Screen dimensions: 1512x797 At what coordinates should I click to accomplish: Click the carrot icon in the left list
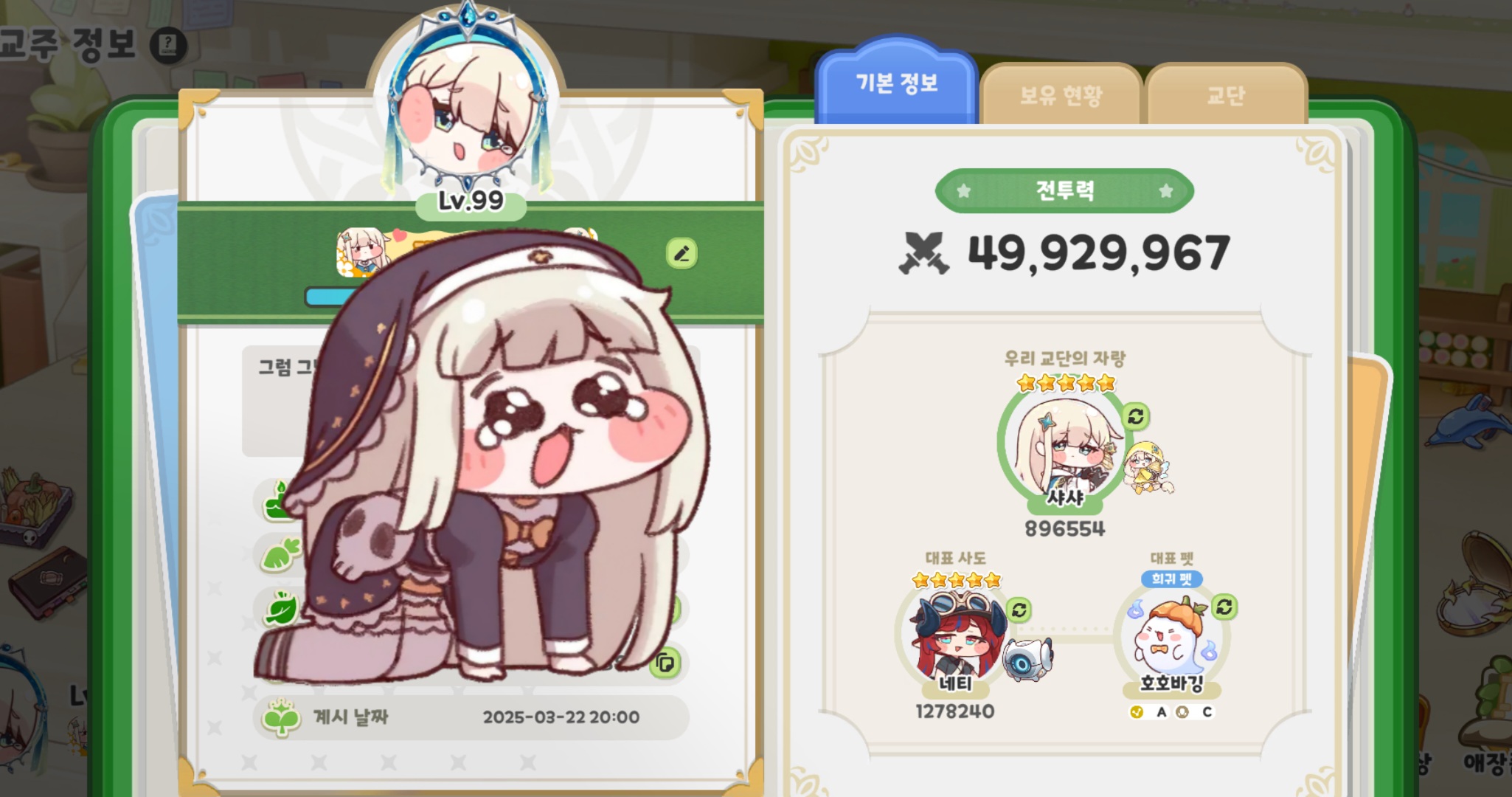tap(281, 554)
